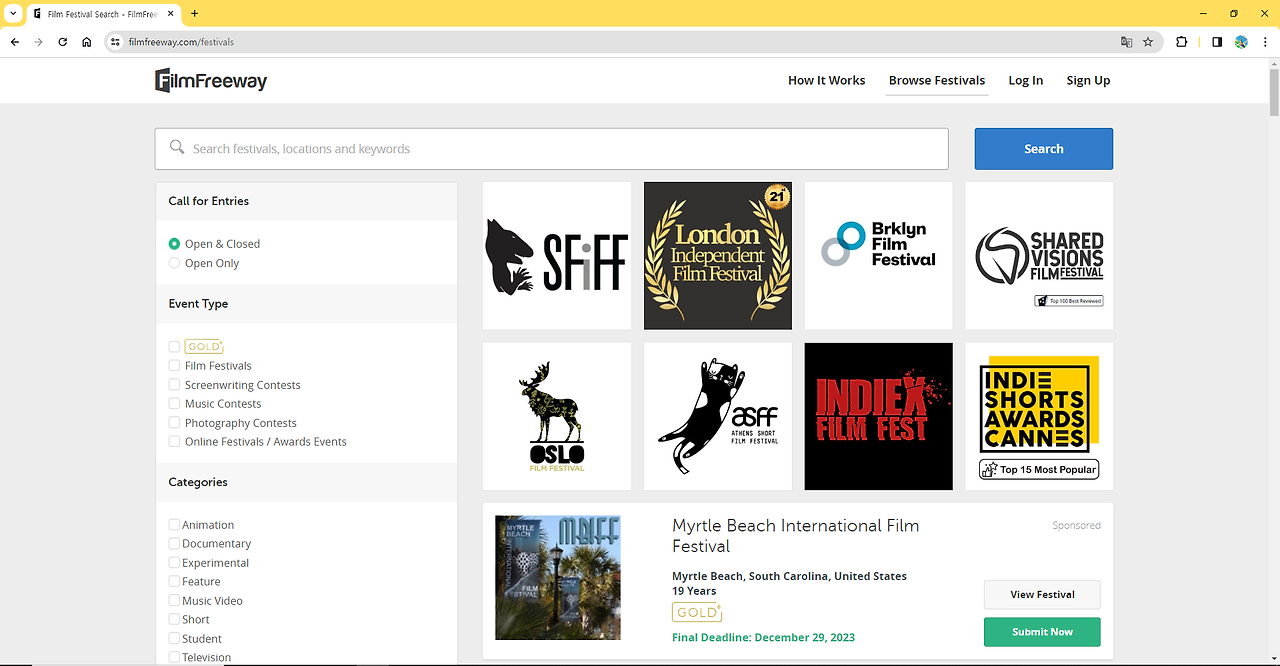Go to the browser home page
The image size is (1280, 666).
click(x=87, y=42)
